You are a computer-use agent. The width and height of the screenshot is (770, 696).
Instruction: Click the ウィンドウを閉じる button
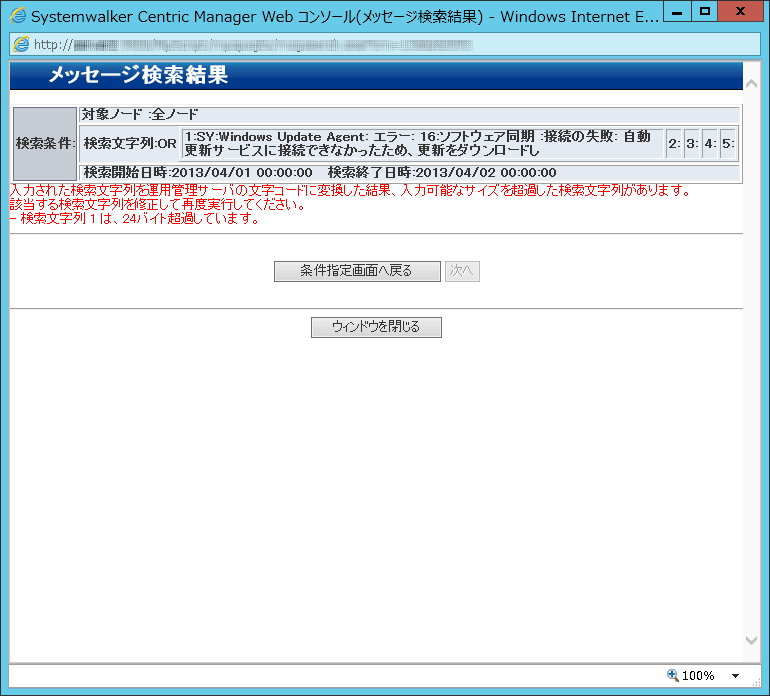point(376,327)
